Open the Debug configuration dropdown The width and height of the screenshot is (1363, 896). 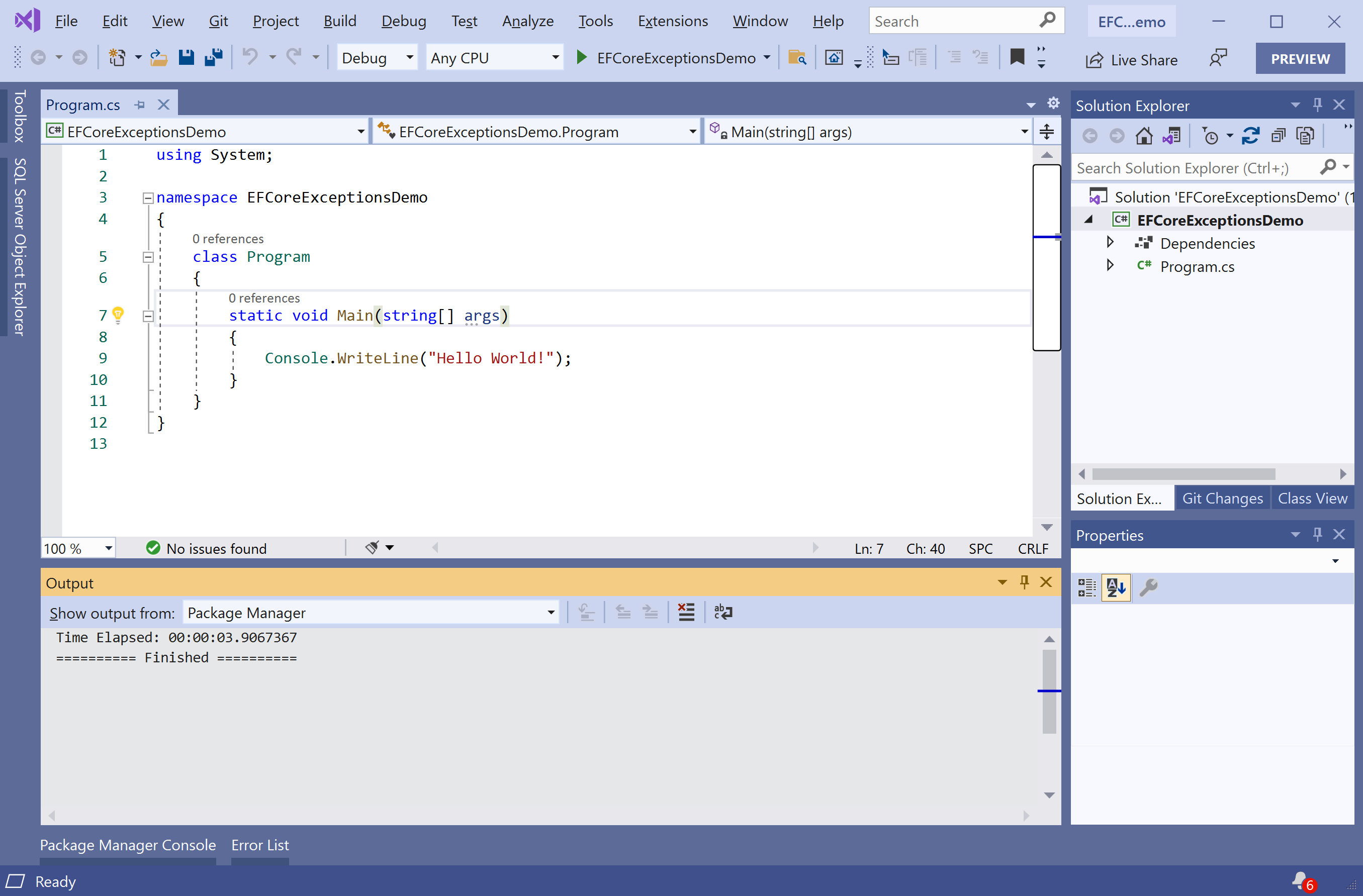pyautogui.click(x=377, y=58)
